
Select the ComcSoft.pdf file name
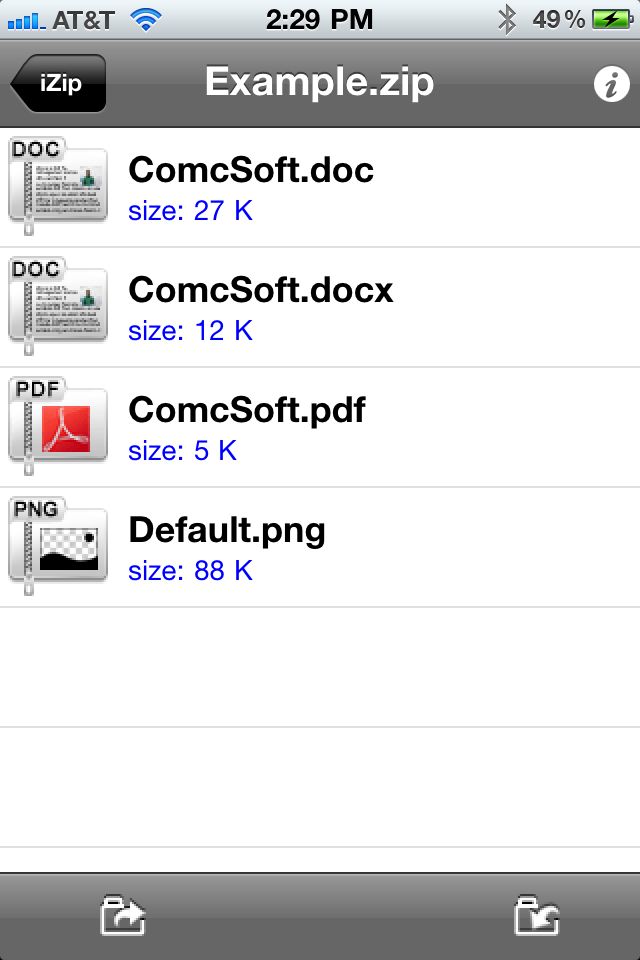click(x=247, y=410)
